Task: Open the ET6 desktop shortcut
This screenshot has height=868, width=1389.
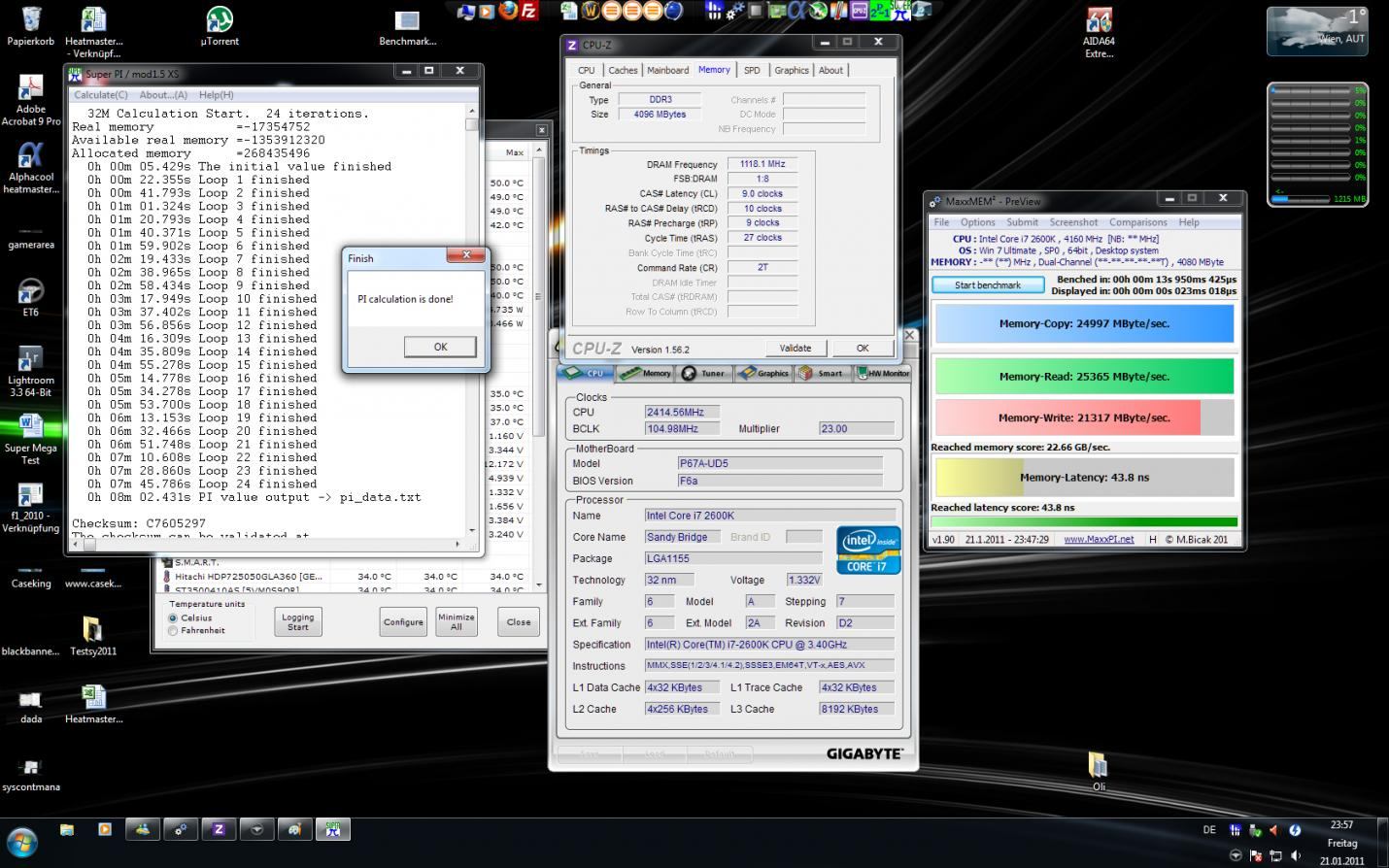Action: click(31, 298)
